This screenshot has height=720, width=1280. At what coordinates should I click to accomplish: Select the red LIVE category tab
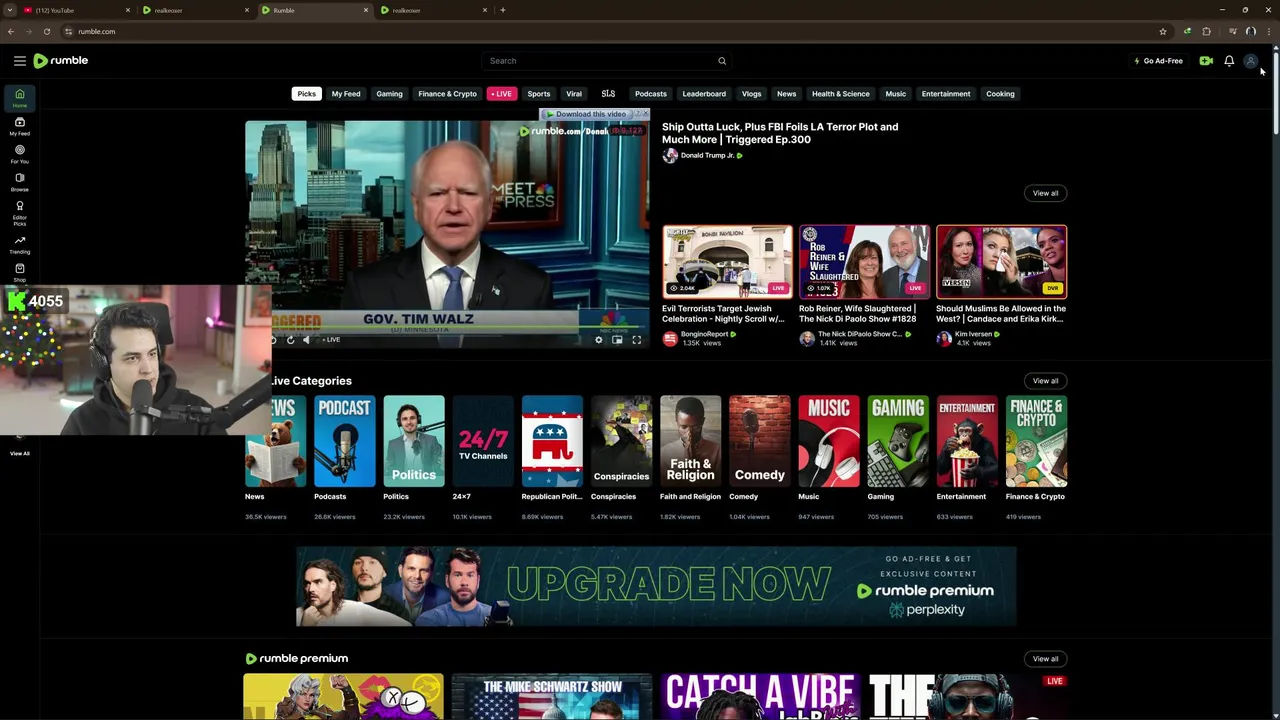(502, 94)
